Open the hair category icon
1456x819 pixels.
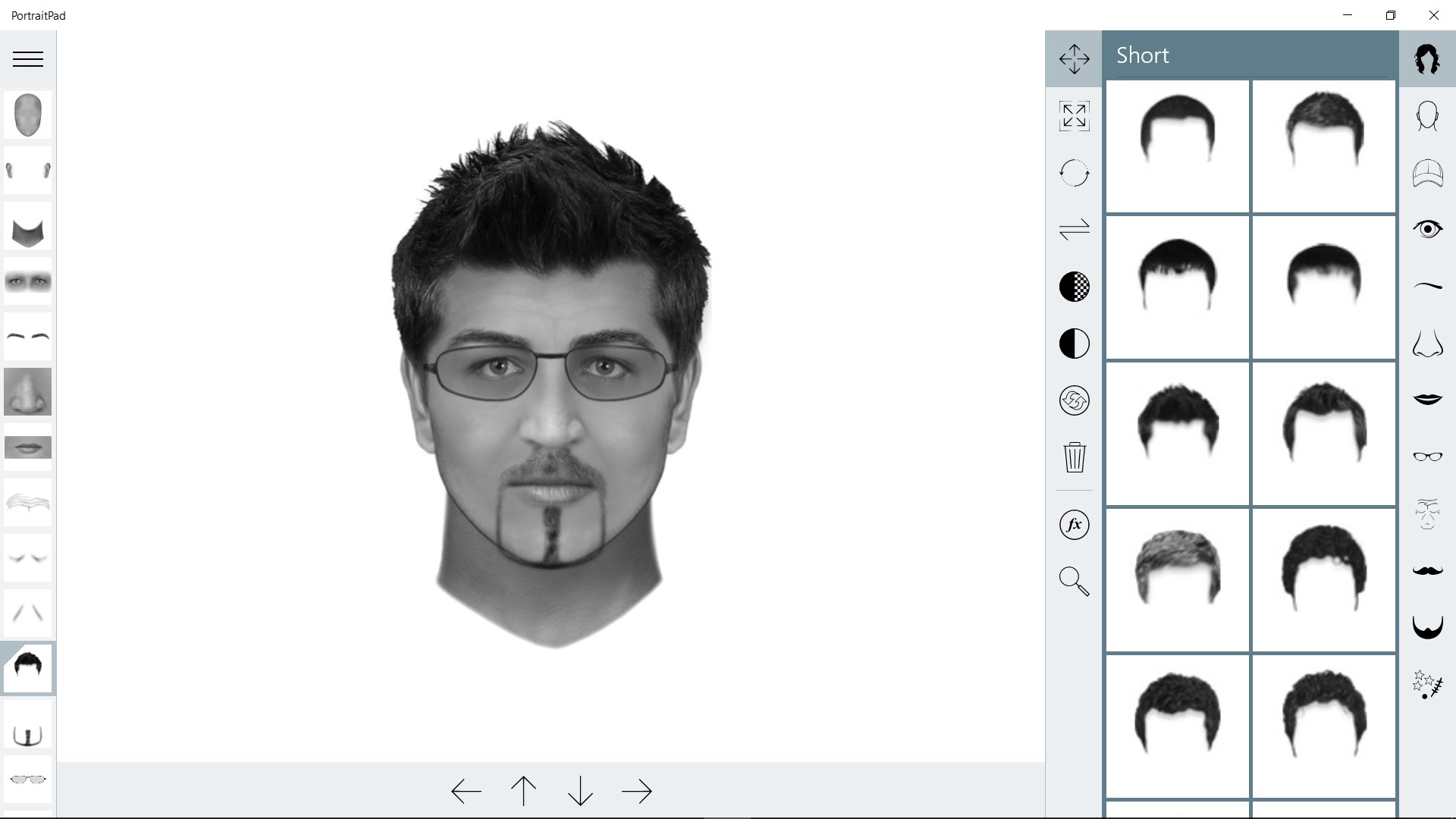point(1426,59)
